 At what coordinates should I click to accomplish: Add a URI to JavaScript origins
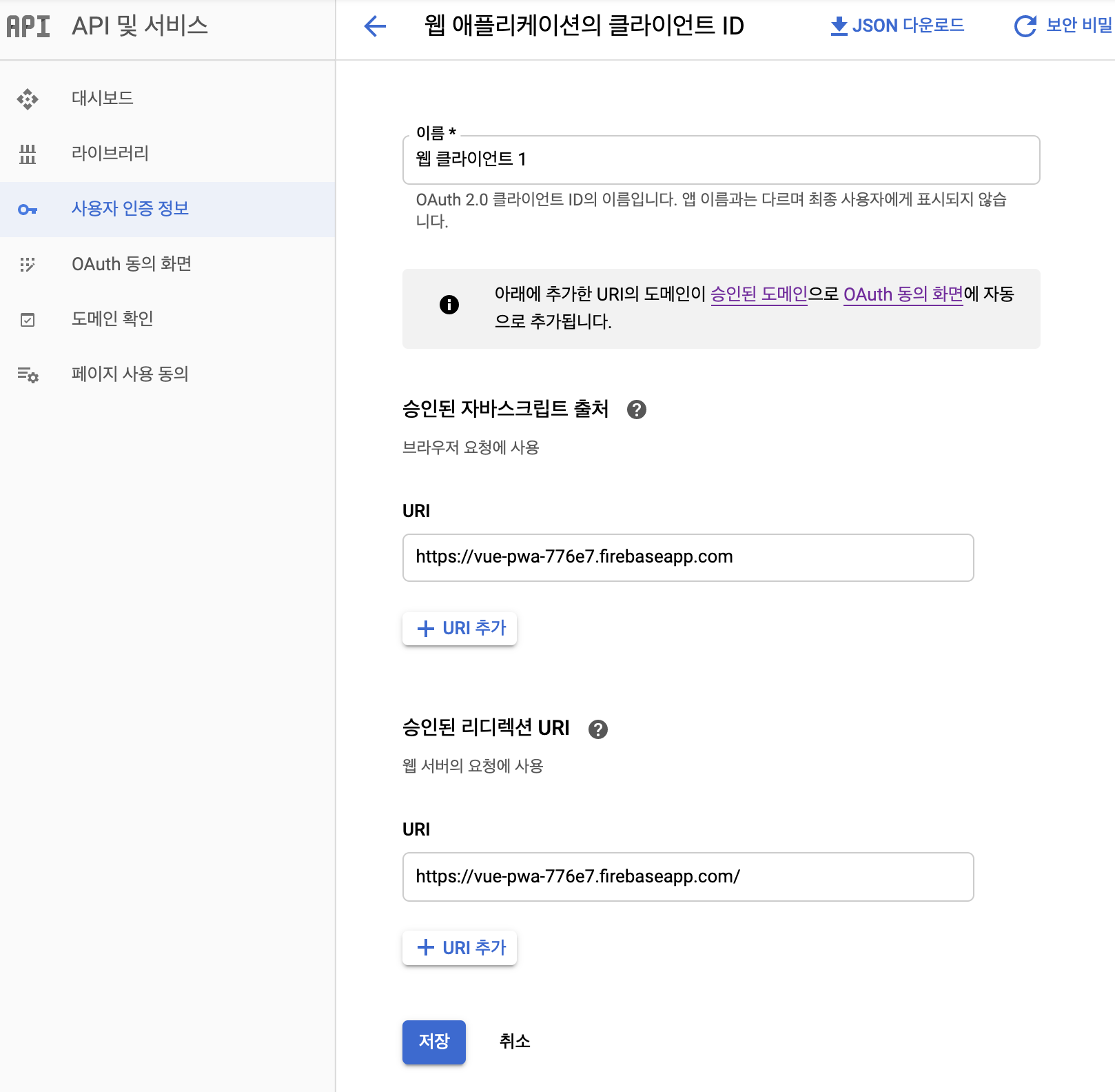click(460, 629)
